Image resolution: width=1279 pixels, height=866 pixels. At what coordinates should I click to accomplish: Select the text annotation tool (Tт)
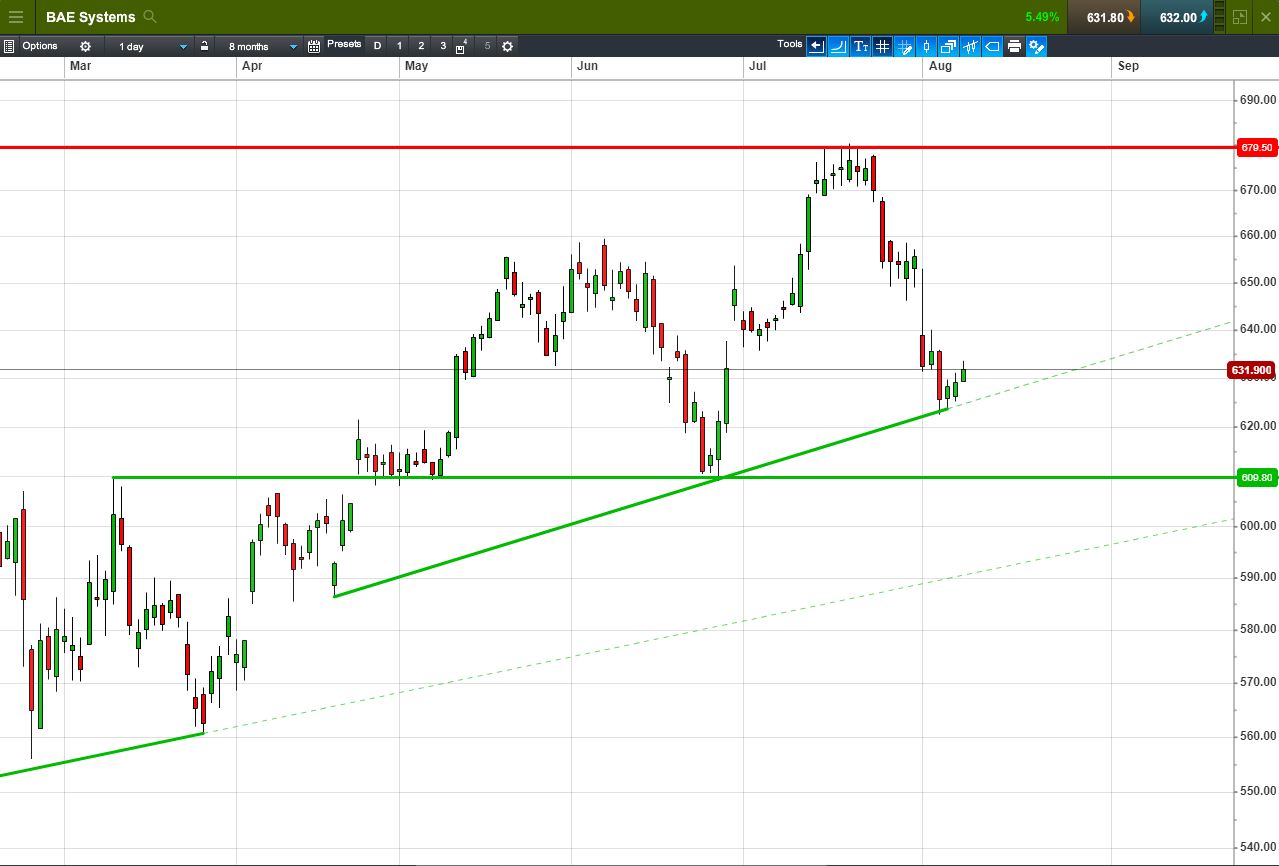pos(861,46)
